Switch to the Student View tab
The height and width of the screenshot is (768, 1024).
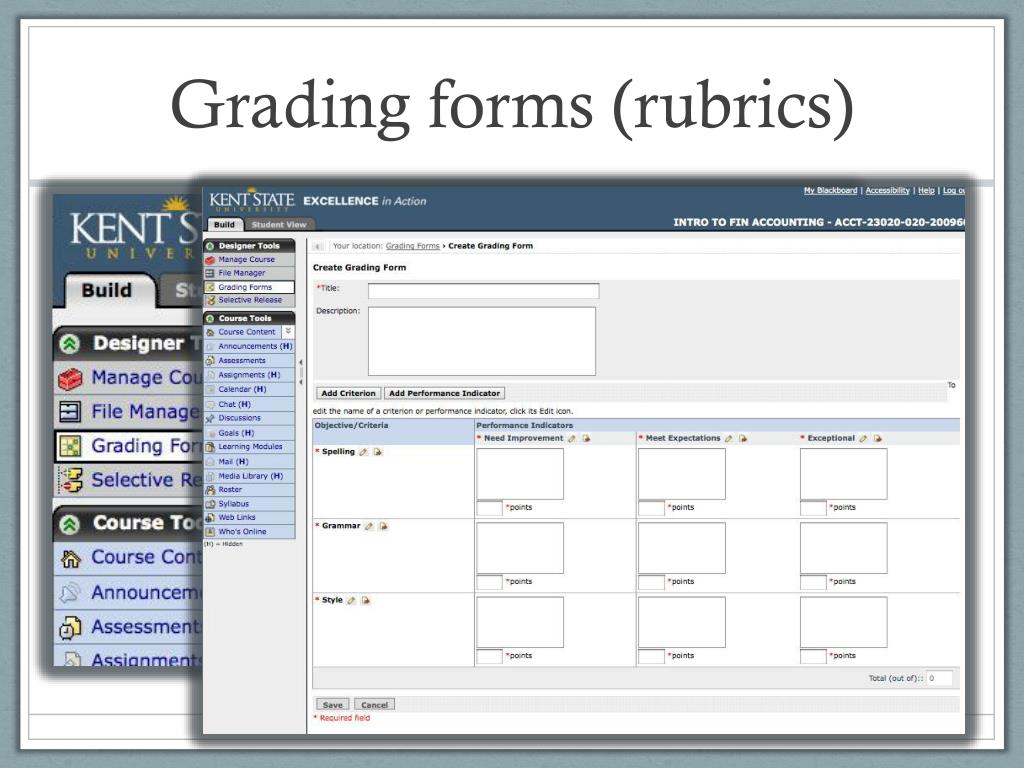point(279,225)
